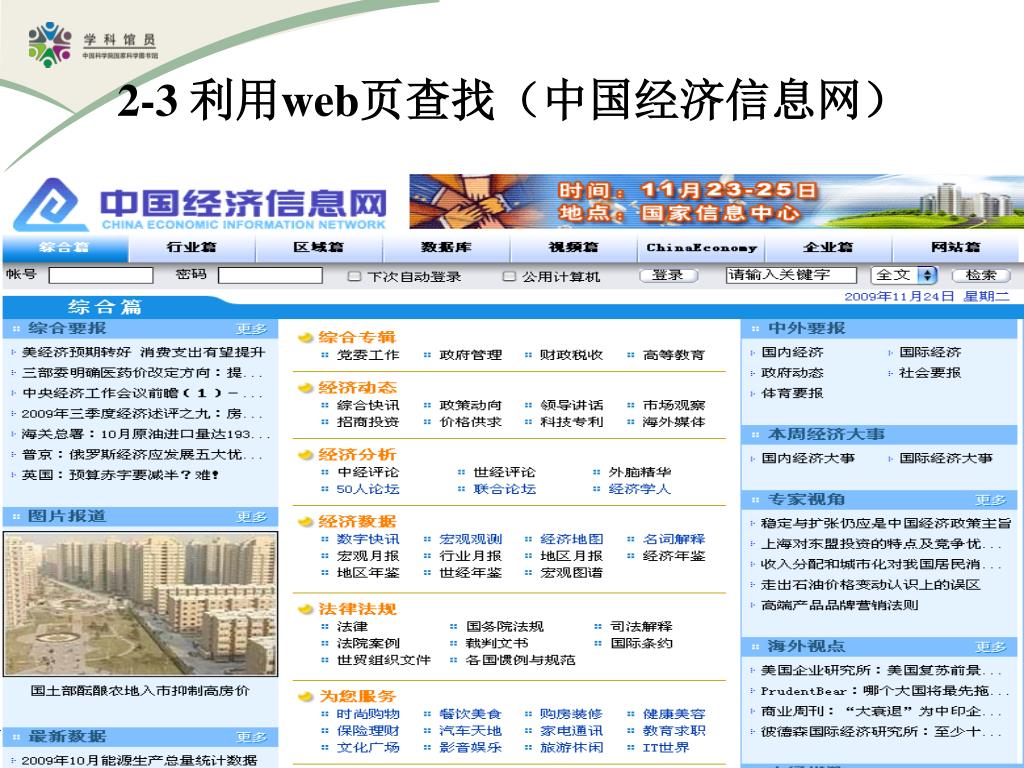Open 更多 link in 综合要报
1024x768 pixels.
pyautogui.click(x=251, y=329)
